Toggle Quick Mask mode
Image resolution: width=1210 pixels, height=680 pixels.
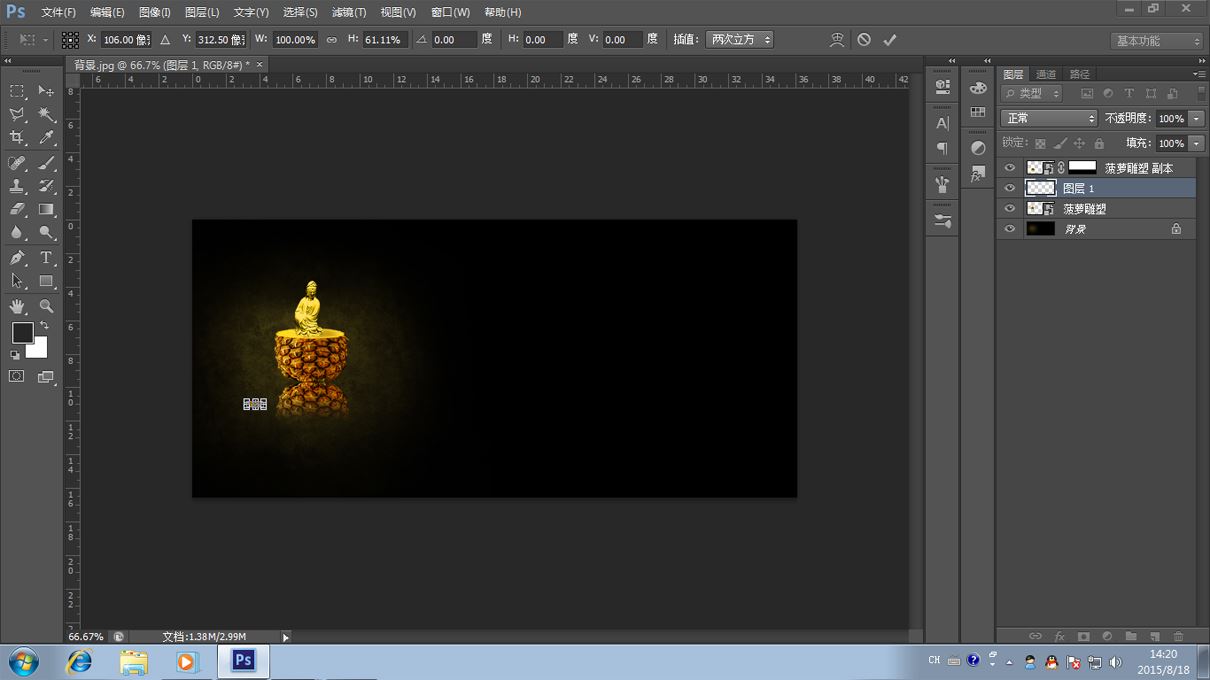[17, 377]
